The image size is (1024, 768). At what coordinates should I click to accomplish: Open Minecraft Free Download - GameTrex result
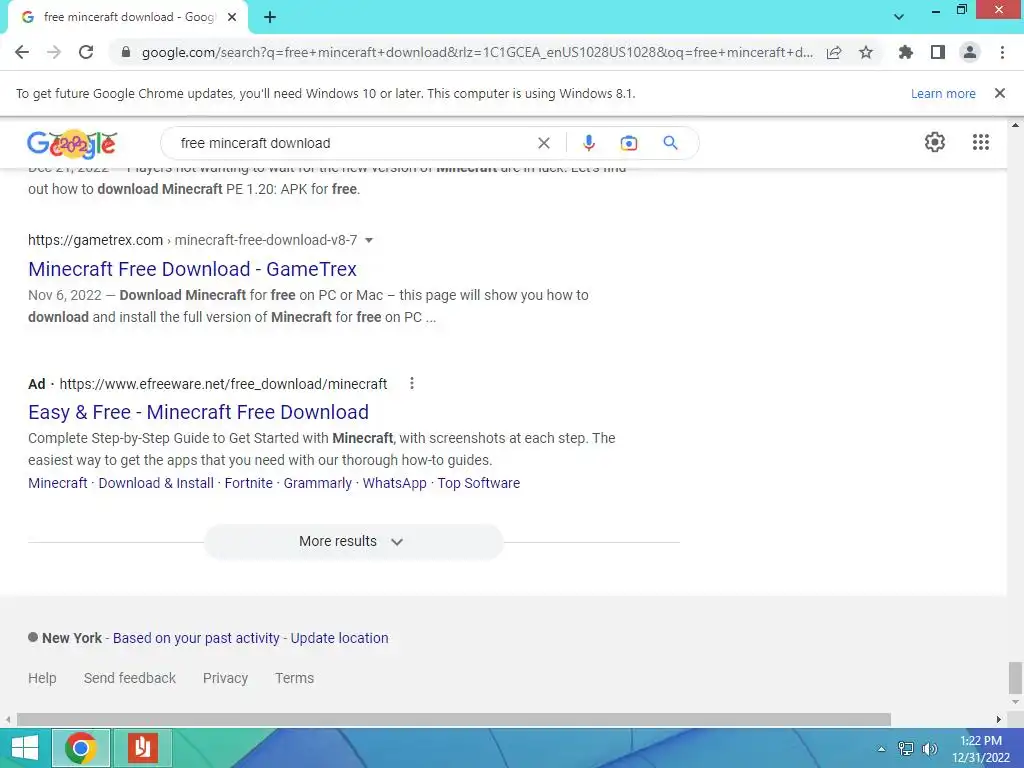point(192,269)
